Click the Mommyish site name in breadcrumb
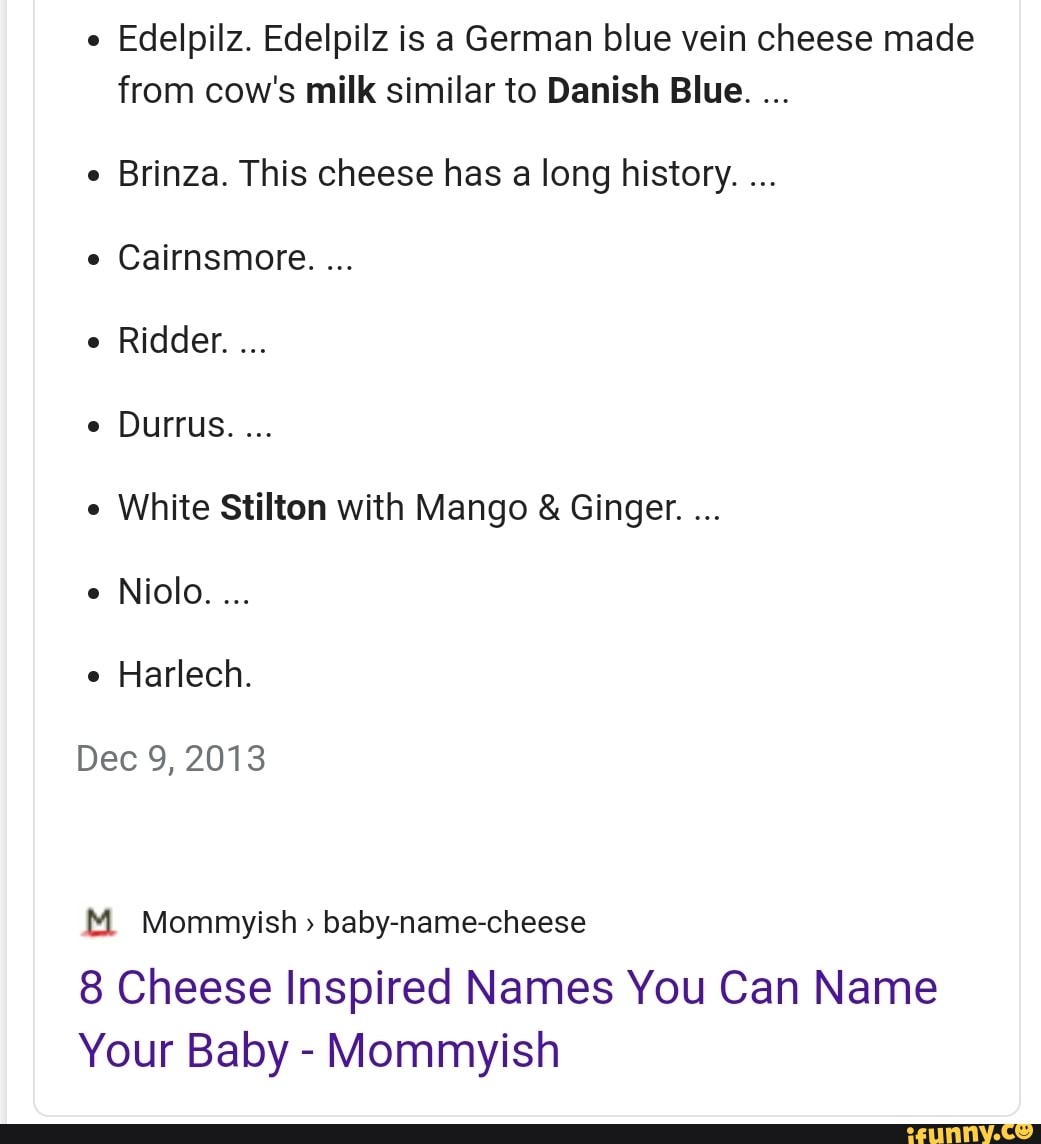 (219, 922)
